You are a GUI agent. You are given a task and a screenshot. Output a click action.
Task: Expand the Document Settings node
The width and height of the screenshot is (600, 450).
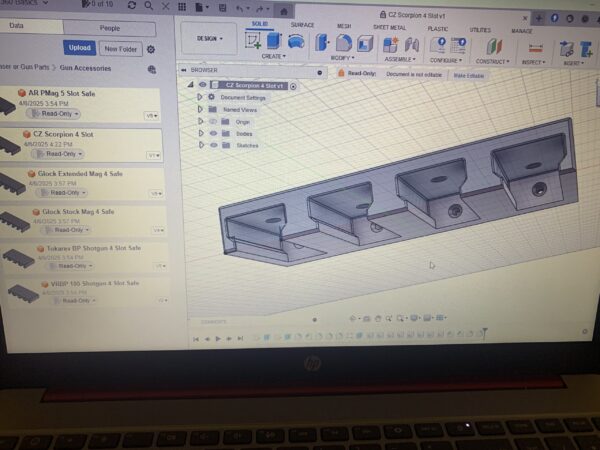pyautogui.click(x=200, y=97)
